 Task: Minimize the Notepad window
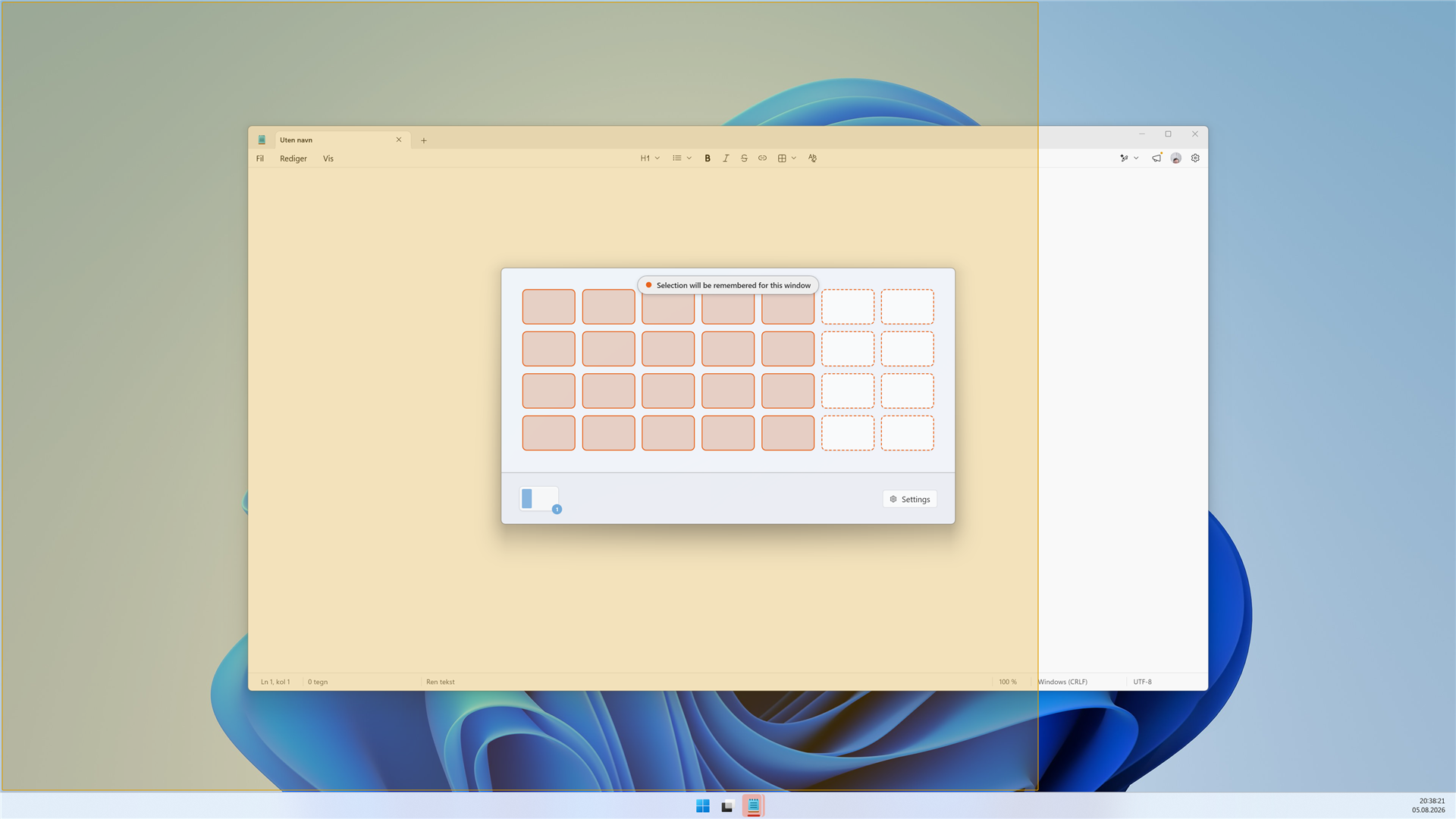(x=1141, y=134)
